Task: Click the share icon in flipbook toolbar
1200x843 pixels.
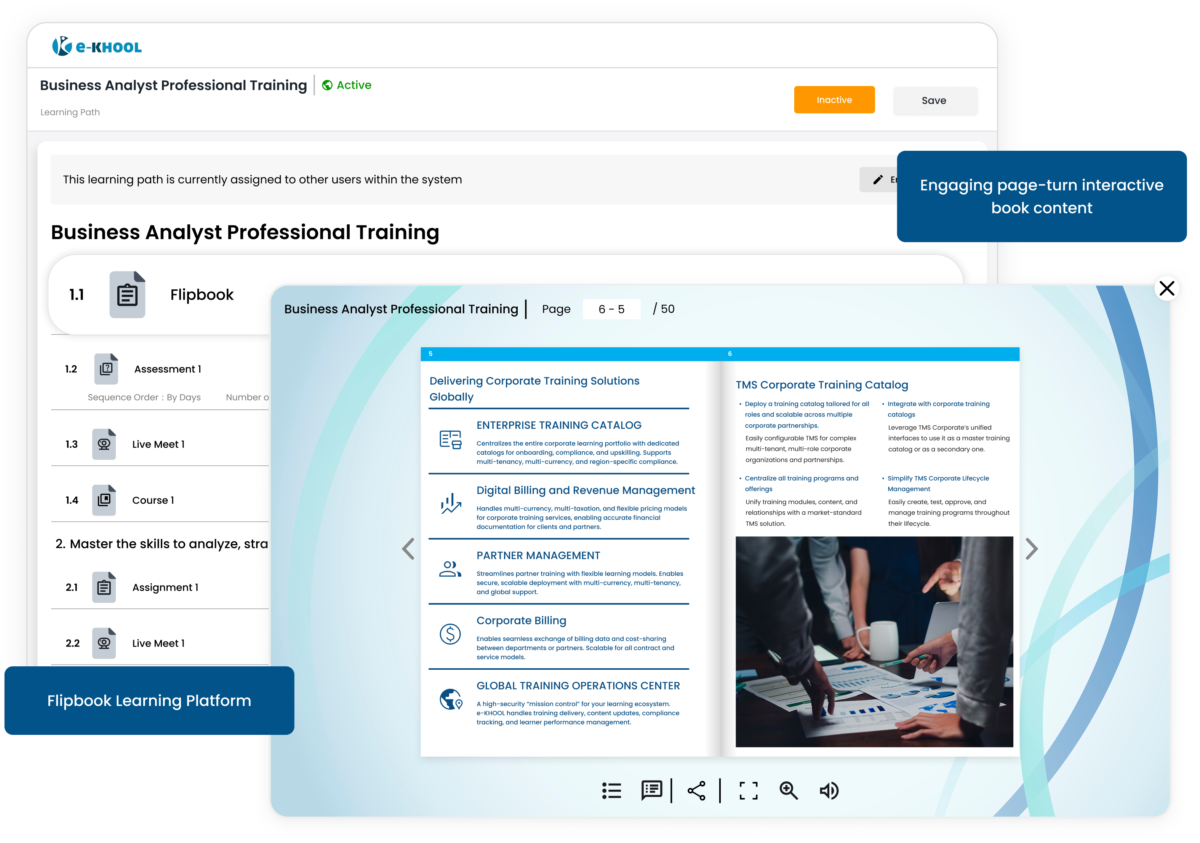Action: [697, 791]
